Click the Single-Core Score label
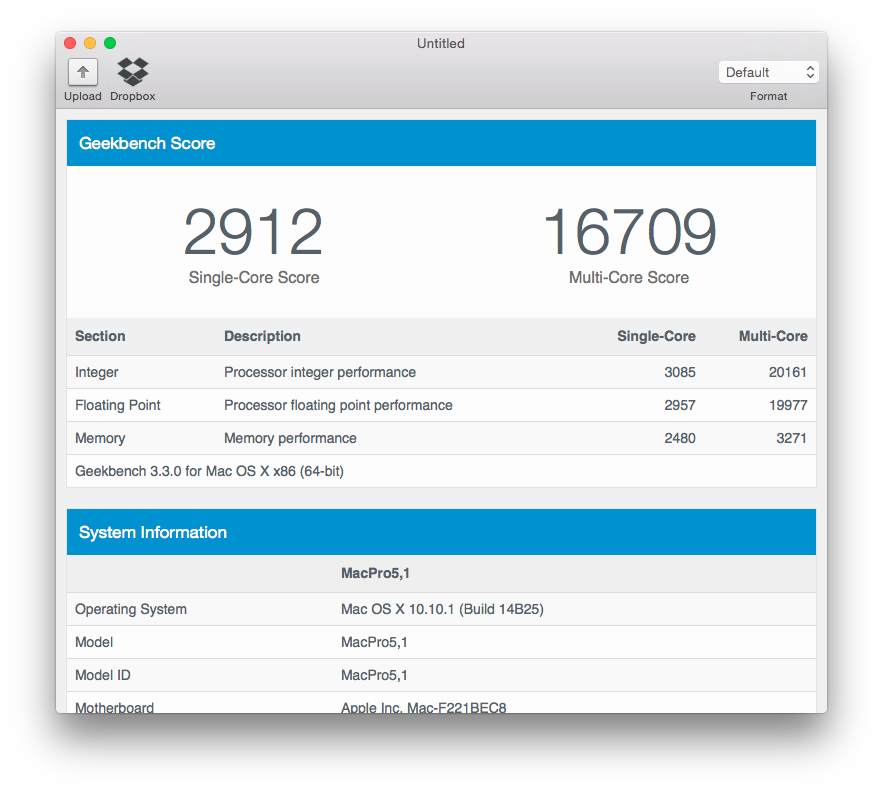 pos(254,278)
